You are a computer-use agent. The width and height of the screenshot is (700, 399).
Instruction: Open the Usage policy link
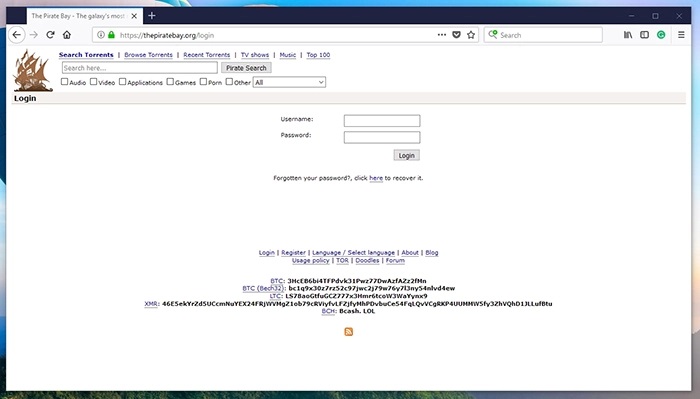(x=311, y=261)
